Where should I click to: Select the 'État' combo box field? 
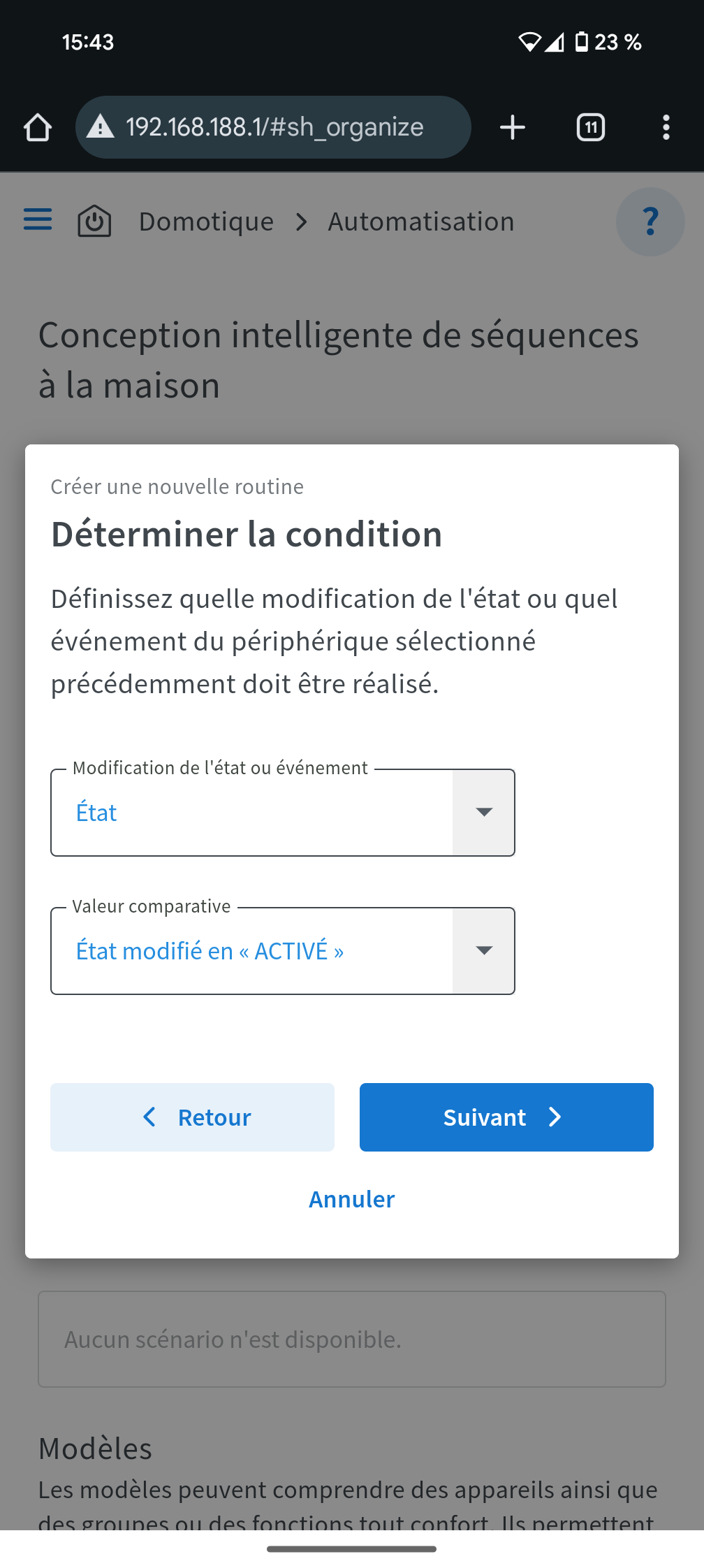[251, 813]
